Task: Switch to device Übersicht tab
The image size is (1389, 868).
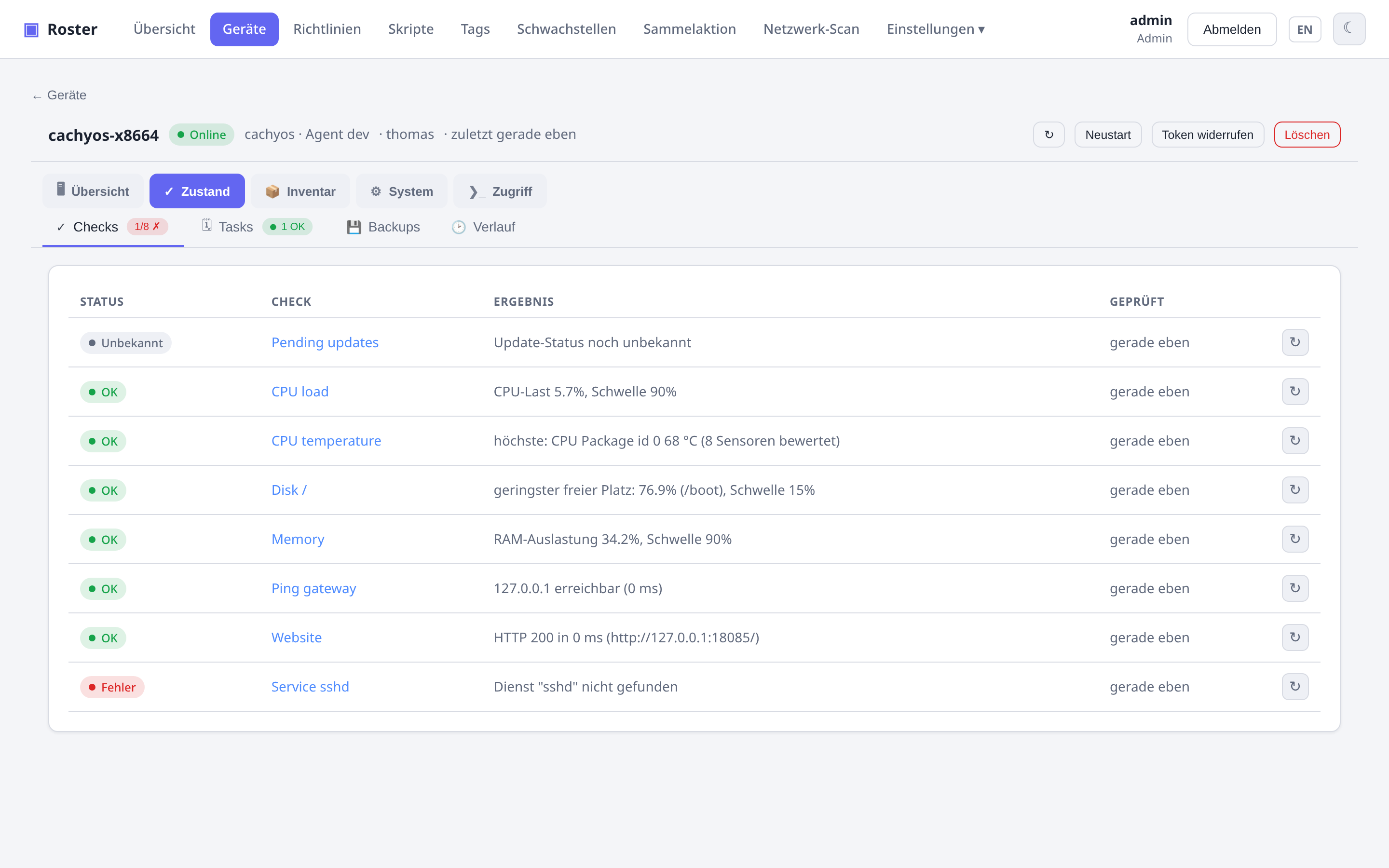Action: click(93, 191)
